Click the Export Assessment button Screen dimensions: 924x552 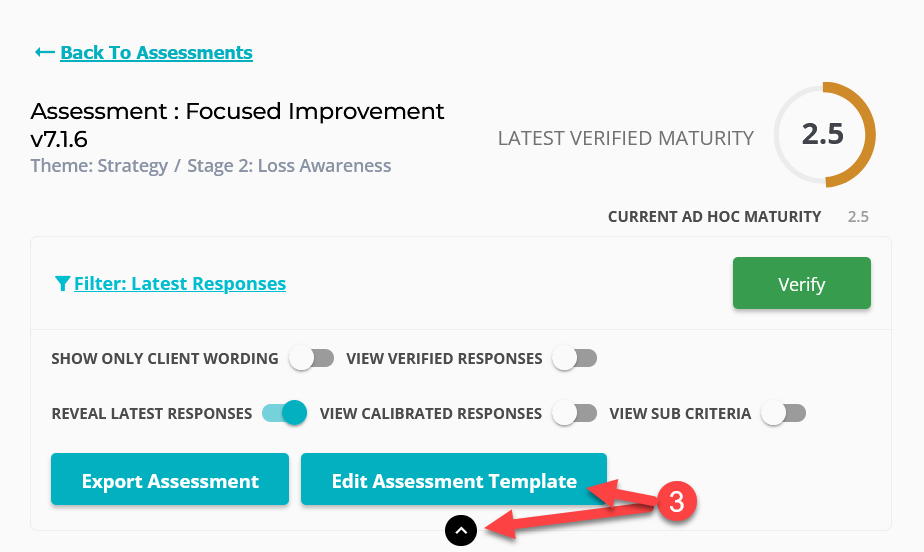(170, 479)
